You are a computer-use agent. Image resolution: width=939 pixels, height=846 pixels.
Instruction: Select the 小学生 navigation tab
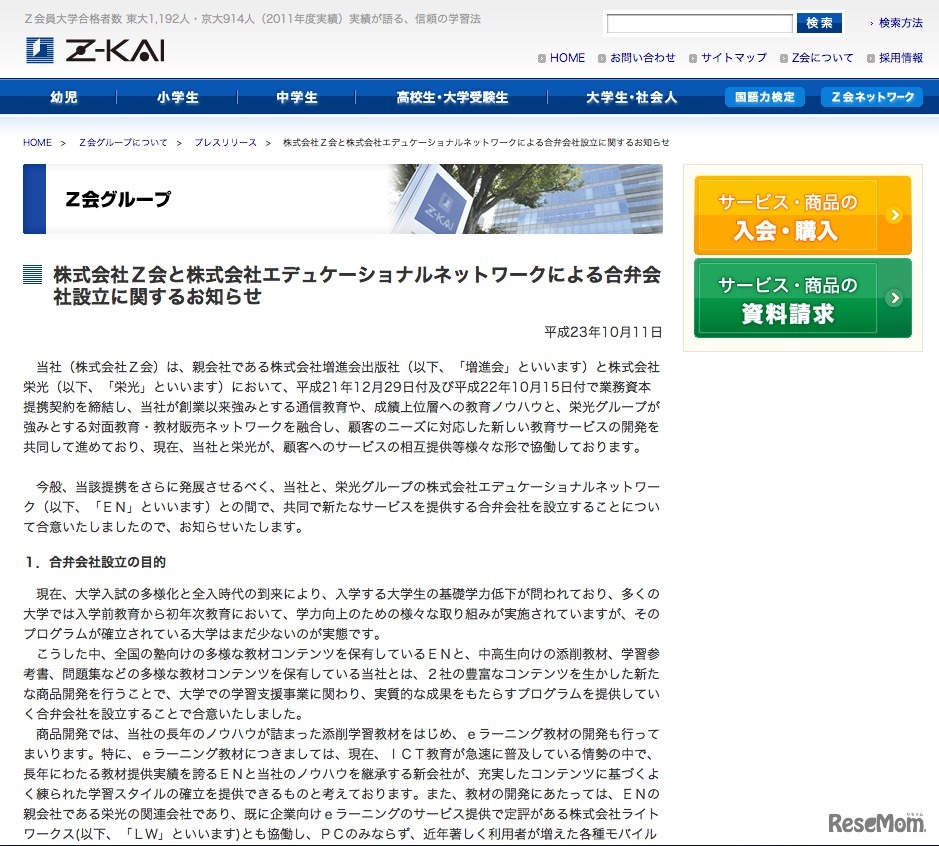point(177,97)
